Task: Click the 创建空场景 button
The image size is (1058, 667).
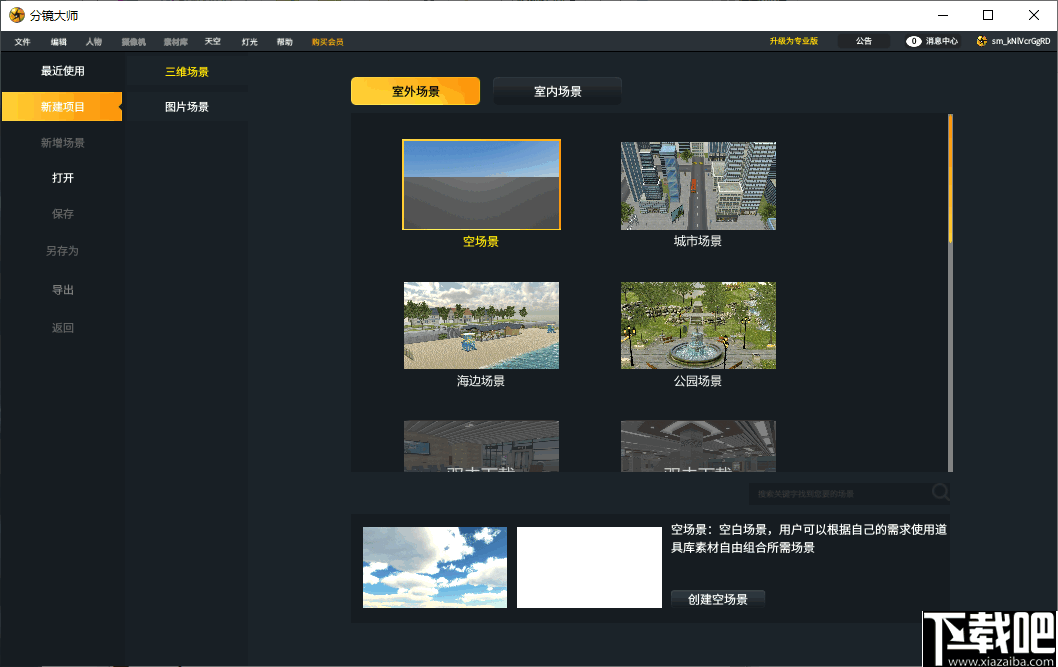Action: tap(718, 600)
